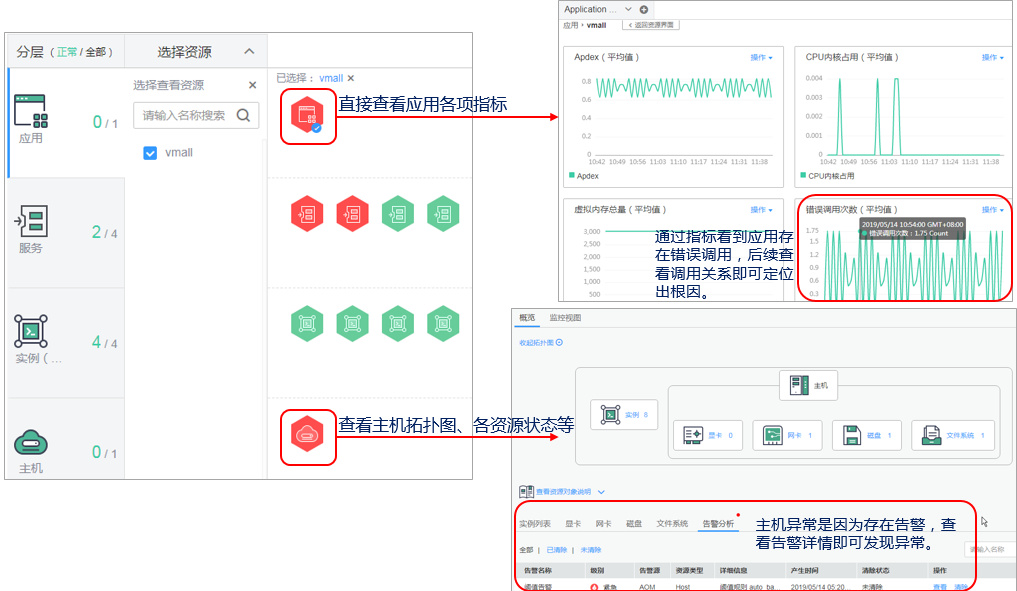Click the rightmost green instance hexagon
This screenshot has width=1017, height=591.
[x=444, y=323]
